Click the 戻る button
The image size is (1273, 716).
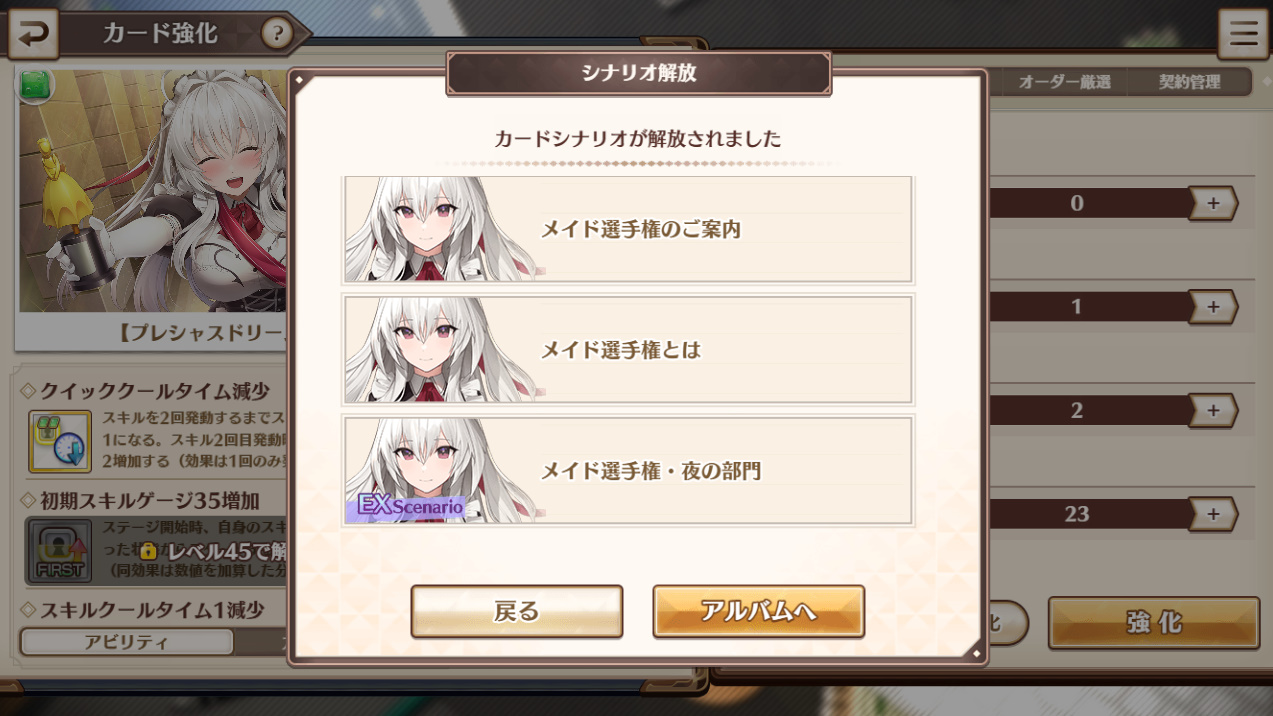pos(517,611)
